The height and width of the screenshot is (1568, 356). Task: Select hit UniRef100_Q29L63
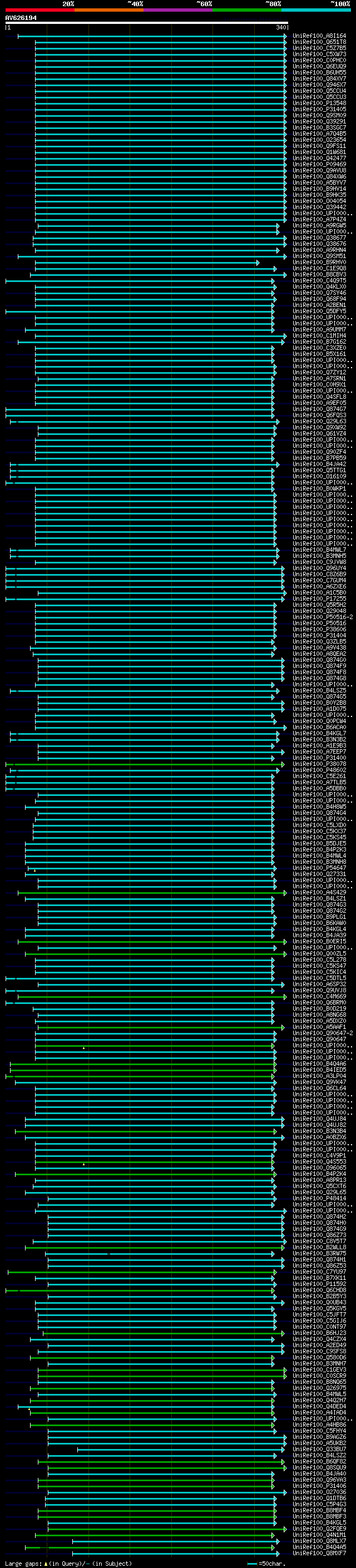(x=319, y=421)
